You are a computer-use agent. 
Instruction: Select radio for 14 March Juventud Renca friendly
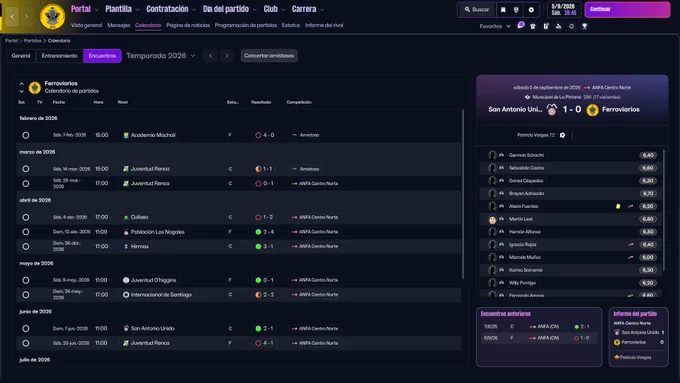point(26,169)
